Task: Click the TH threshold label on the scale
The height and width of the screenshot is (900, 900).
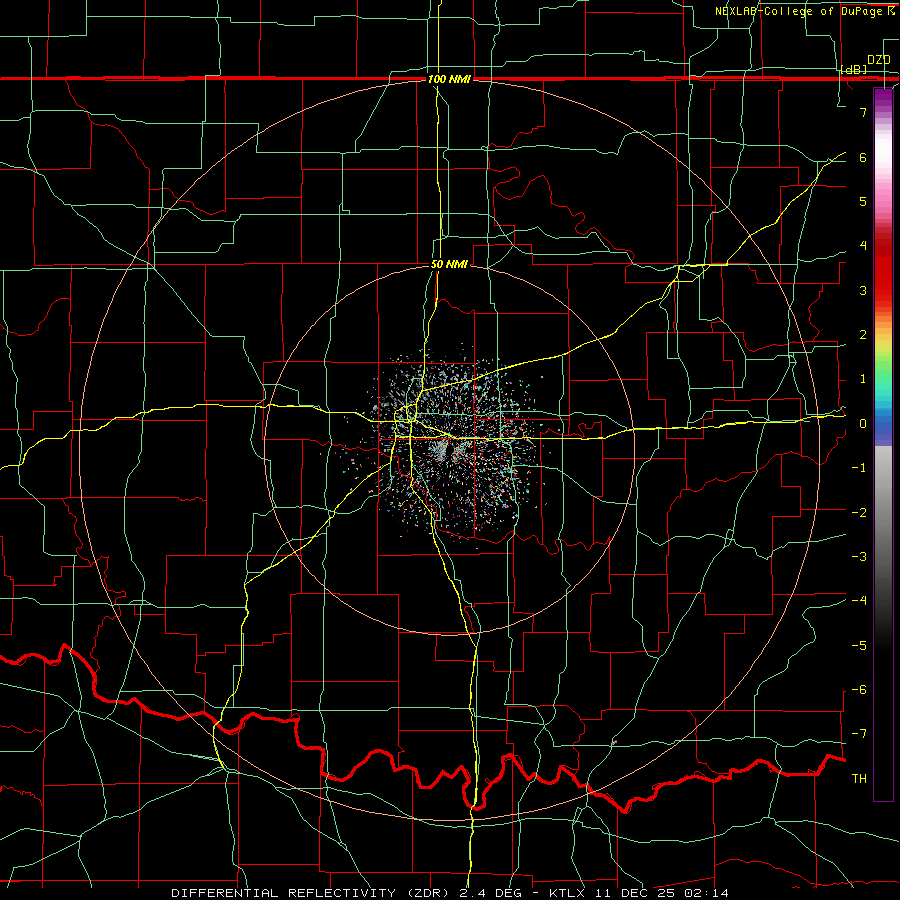Action: click(859, 779)
